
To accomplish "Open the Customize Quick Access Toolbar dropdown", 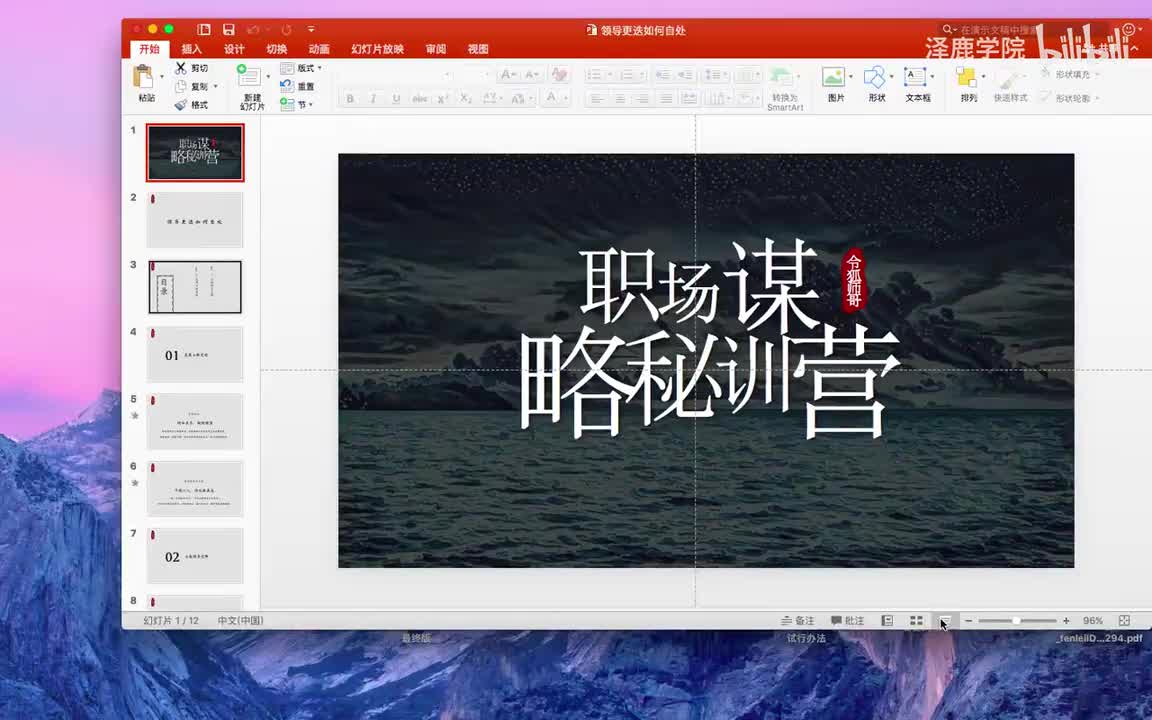I will coord(312,29).
